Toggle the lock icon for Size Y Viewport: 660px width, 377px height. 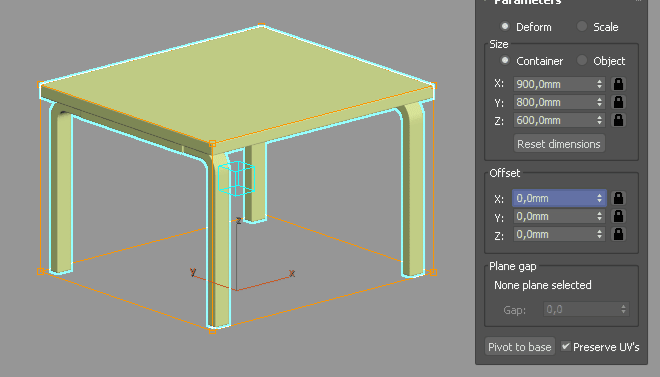pyautogui.click(x=618, y=102)
